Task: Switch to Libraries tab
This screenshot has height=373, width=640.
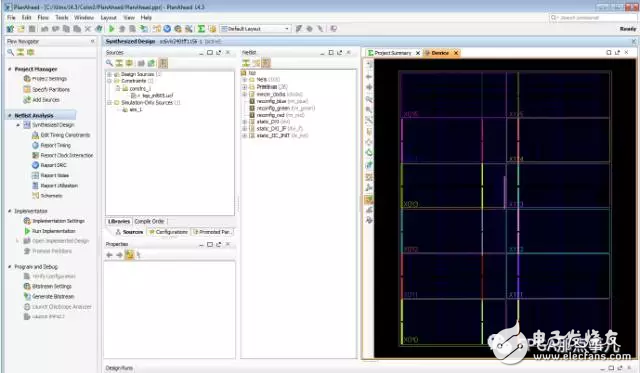Action: [x=119, y=221]
